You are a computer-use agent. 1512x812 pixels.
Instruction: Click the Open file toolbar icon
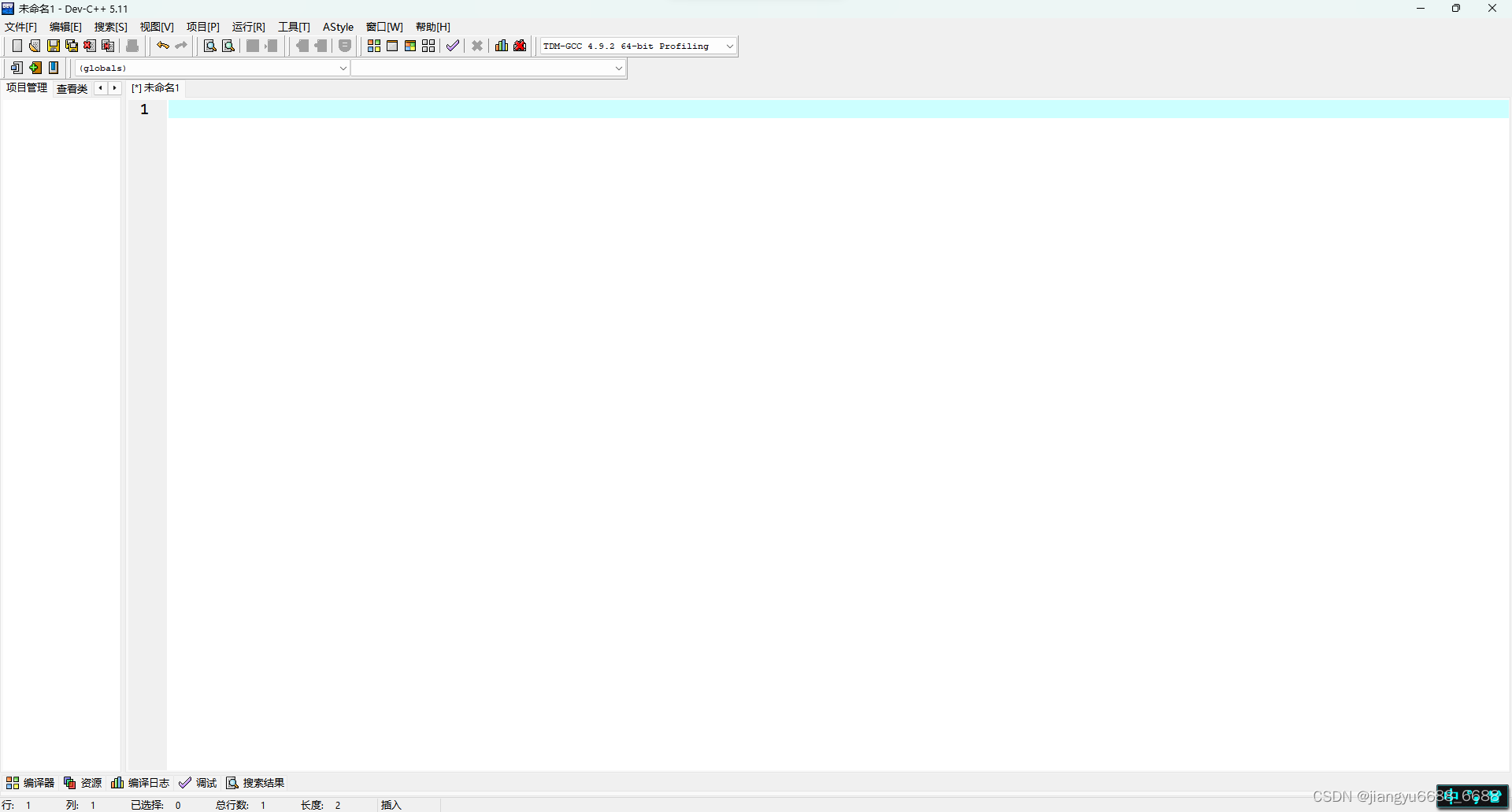coord(35,46)
